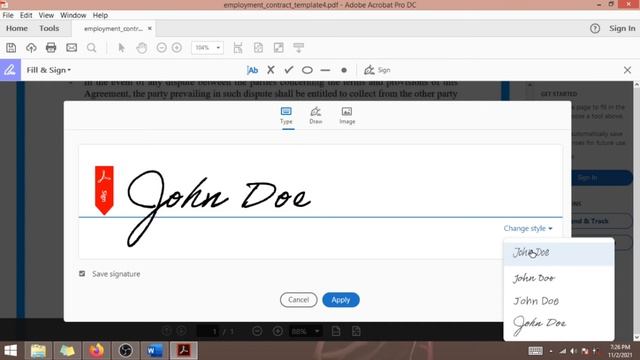This screenshot has width=640, height=360.
Task: Click the volume speaker tray icon
Action: click(x=573, y=351)
